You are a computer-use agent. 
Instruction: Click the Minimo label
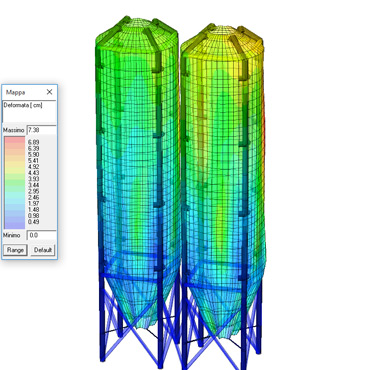12,235
